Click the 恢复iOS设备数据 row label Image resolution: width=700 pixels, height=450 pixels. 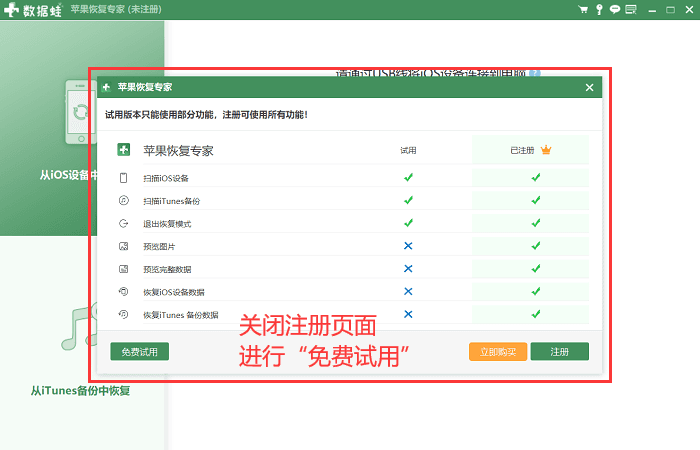[174, 292]
